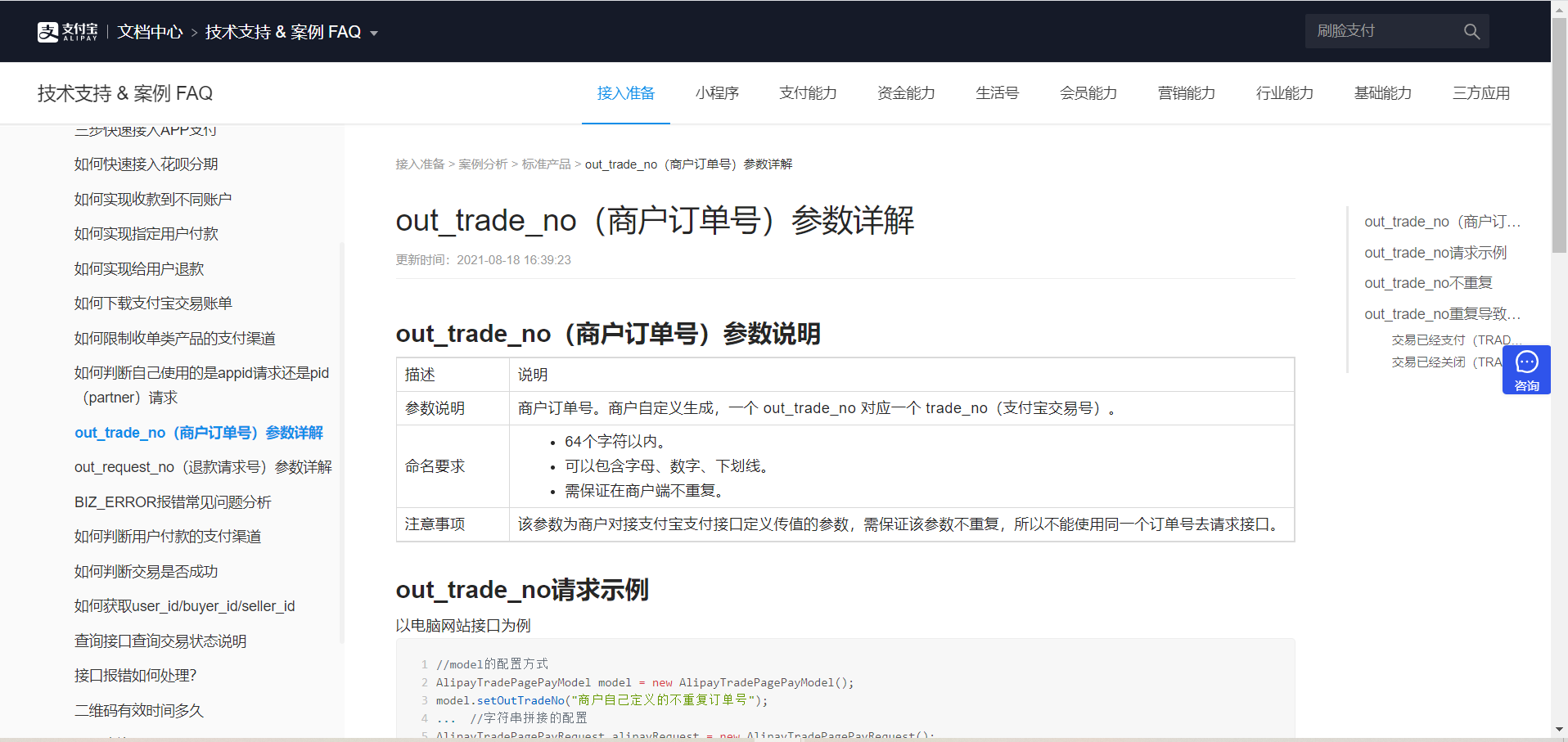Open 二维码有效时间多久 in sidebar

tap(139, 711)
